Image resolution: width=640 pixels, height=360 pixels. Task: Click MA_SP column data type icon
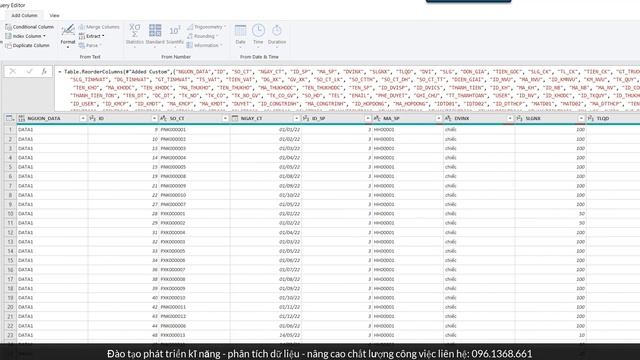point(377,118)
